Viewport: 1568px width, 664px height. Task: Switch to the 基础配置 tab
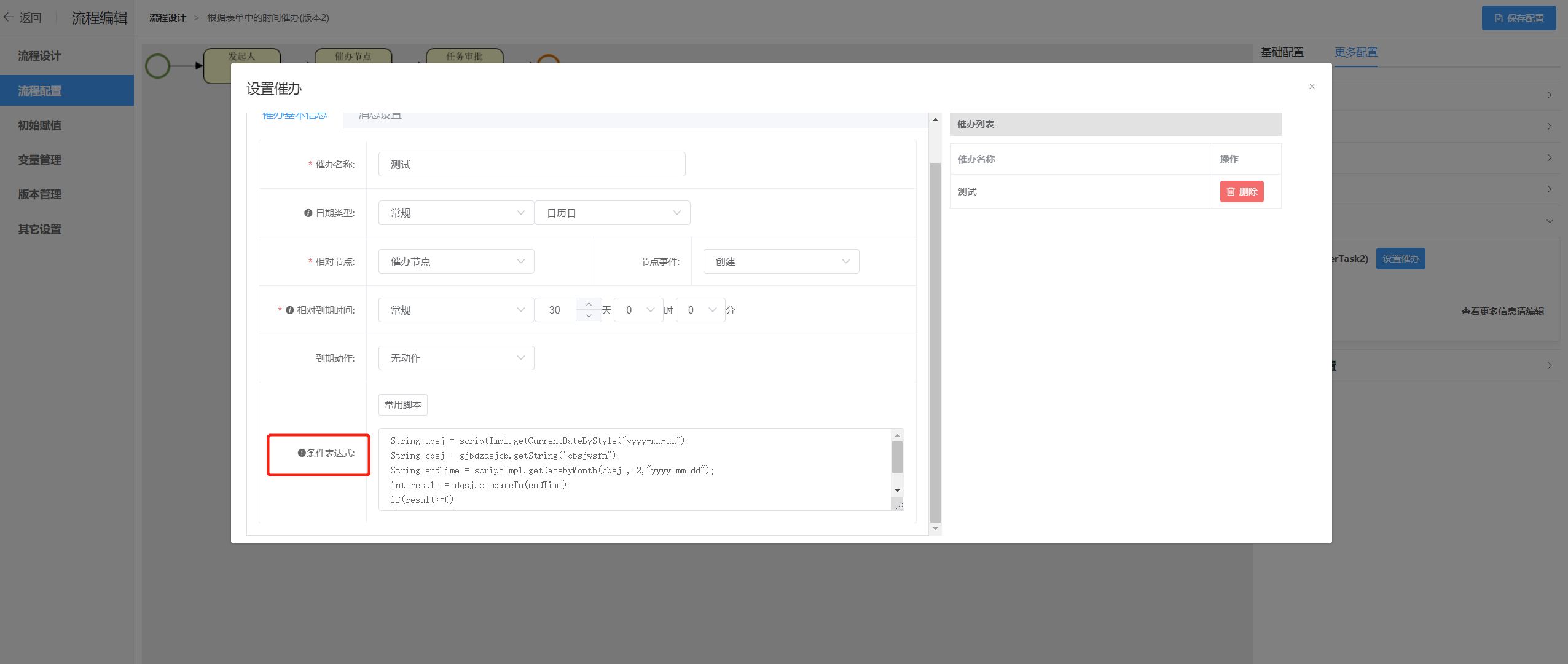[x=1282, y=52]
